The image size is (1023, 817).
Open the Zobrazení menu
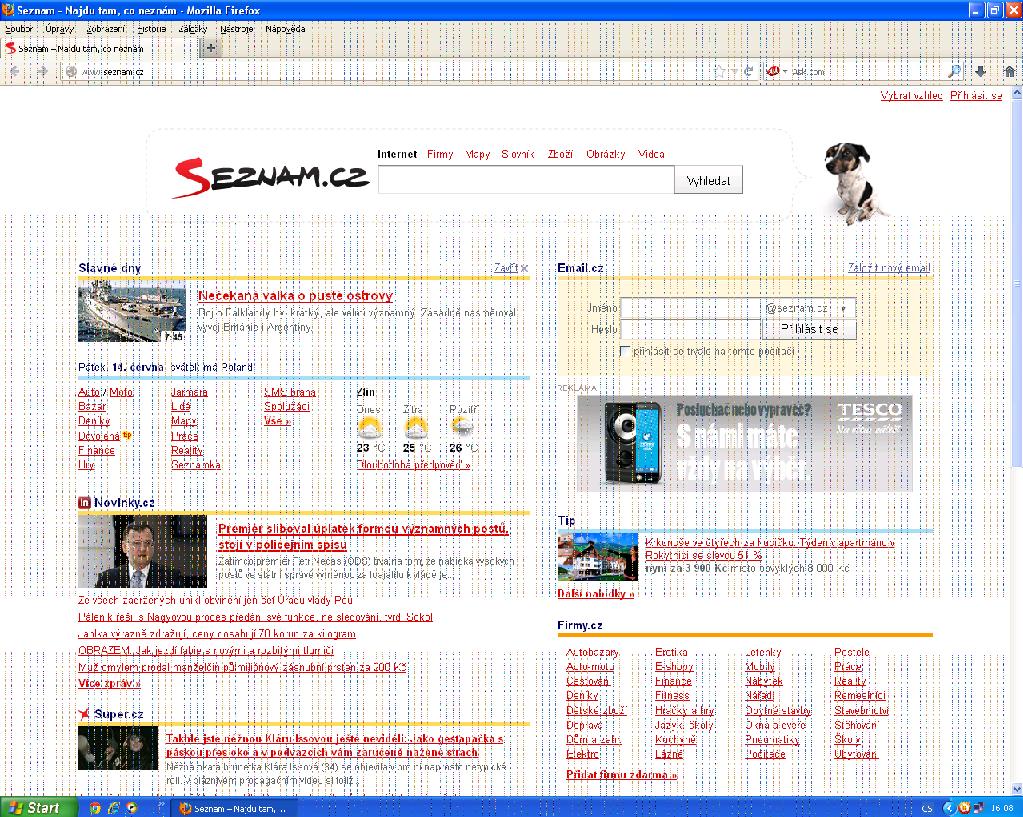tap(106, 29)
